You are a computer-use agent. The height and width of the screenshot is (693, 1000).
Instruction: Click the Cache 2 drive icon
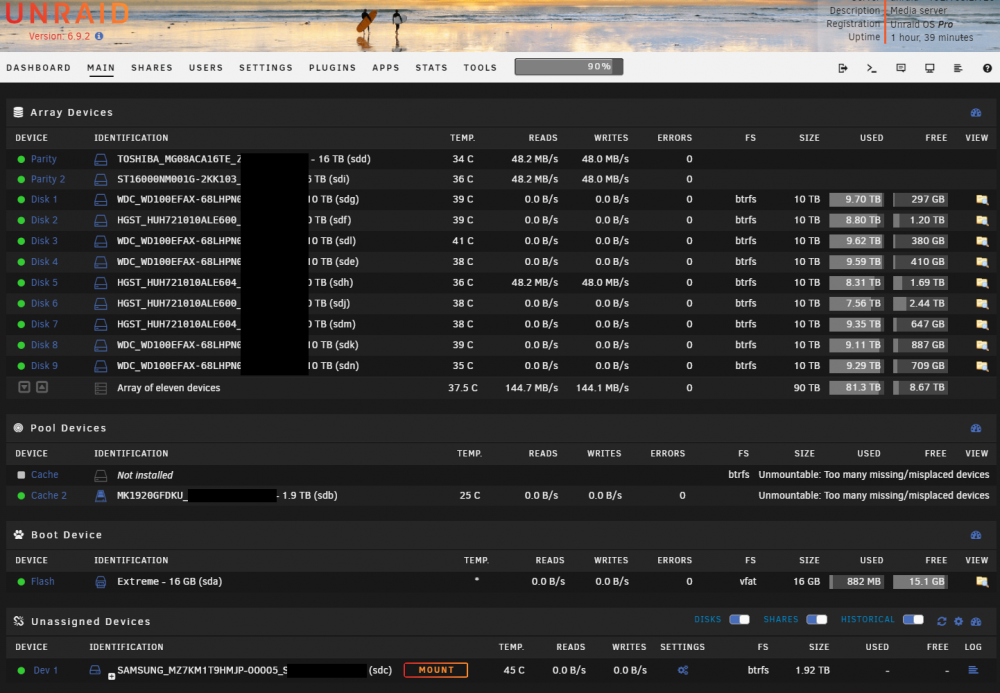(x=101, y=495)
